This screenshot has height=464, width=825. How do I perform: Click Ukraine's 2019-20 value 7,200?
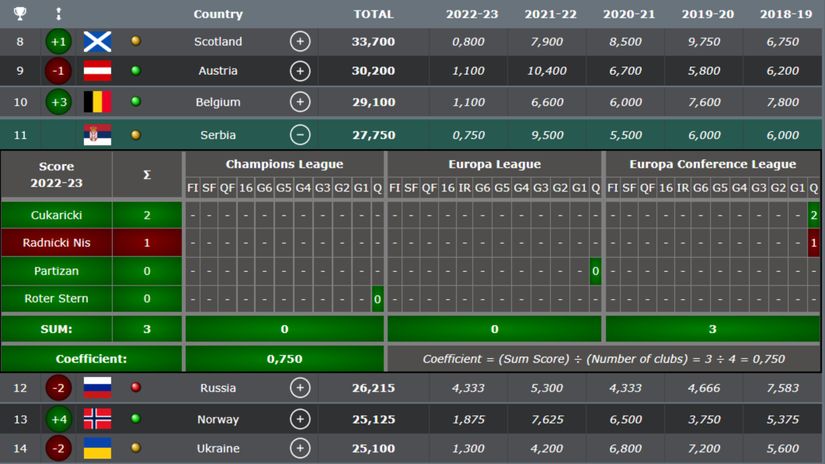point(704,448)
